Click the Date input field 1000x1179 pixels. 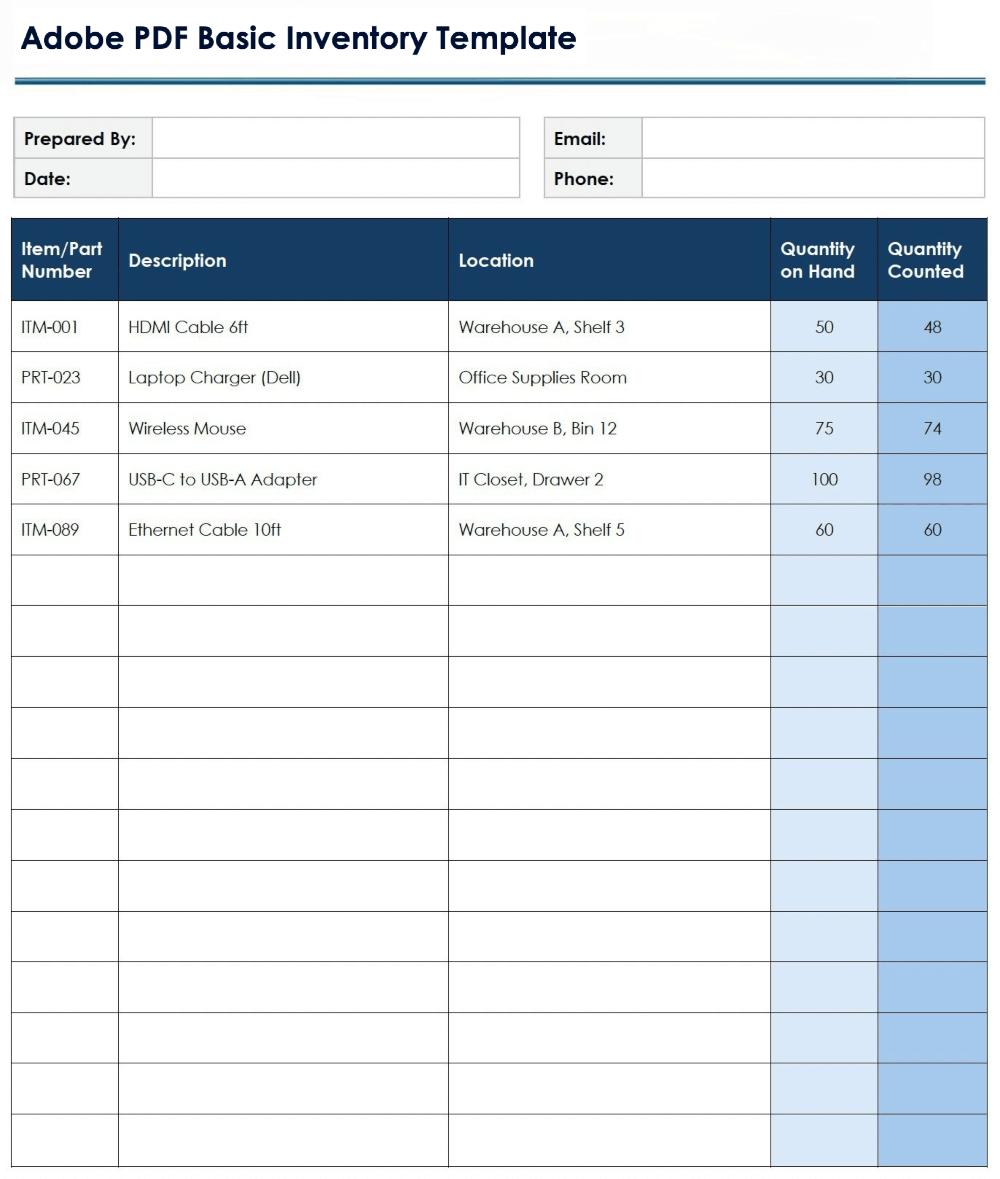(335, 178)
